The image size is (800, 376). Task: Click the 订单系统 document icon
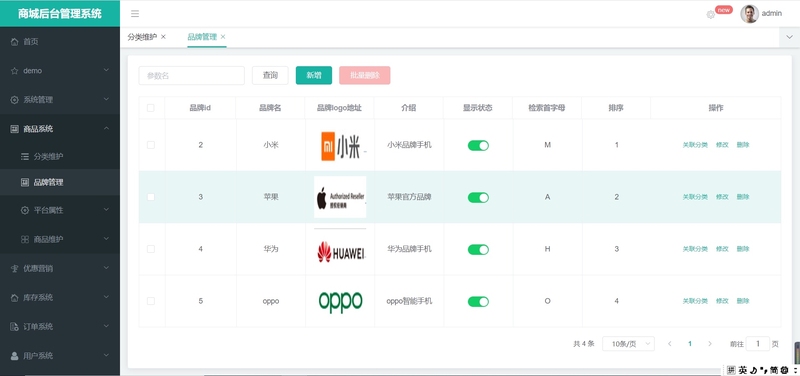click(15, 327)
